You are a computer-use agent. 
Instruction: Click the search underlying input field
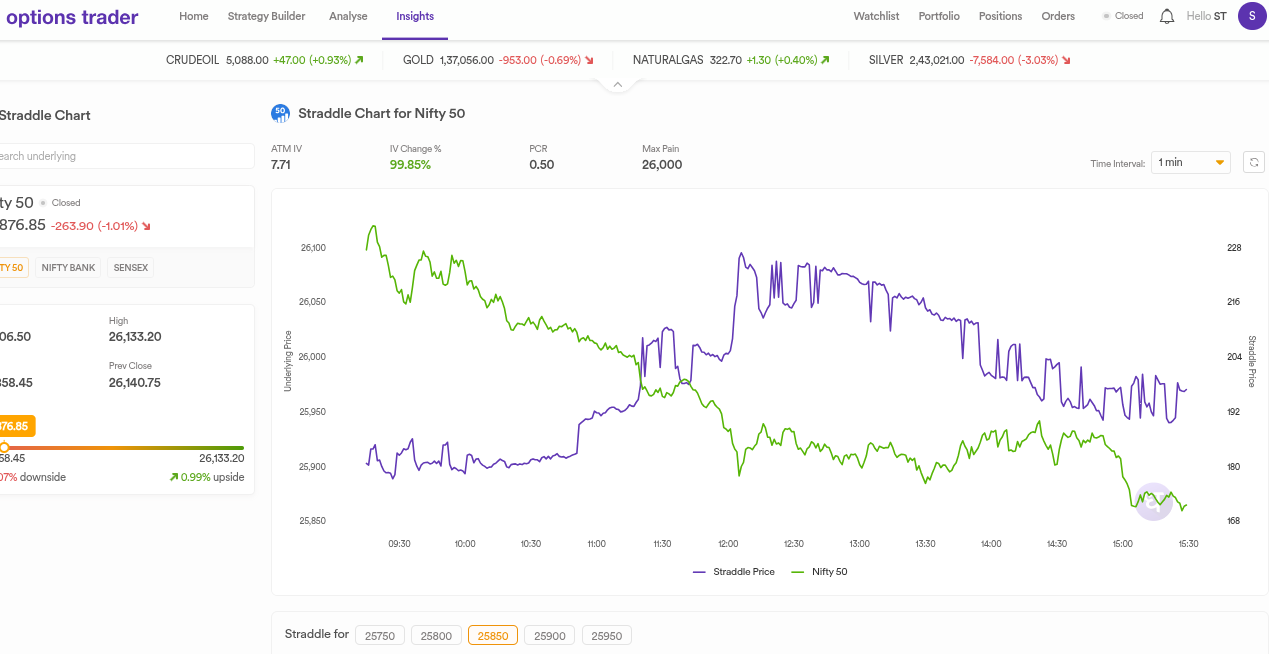125,156
